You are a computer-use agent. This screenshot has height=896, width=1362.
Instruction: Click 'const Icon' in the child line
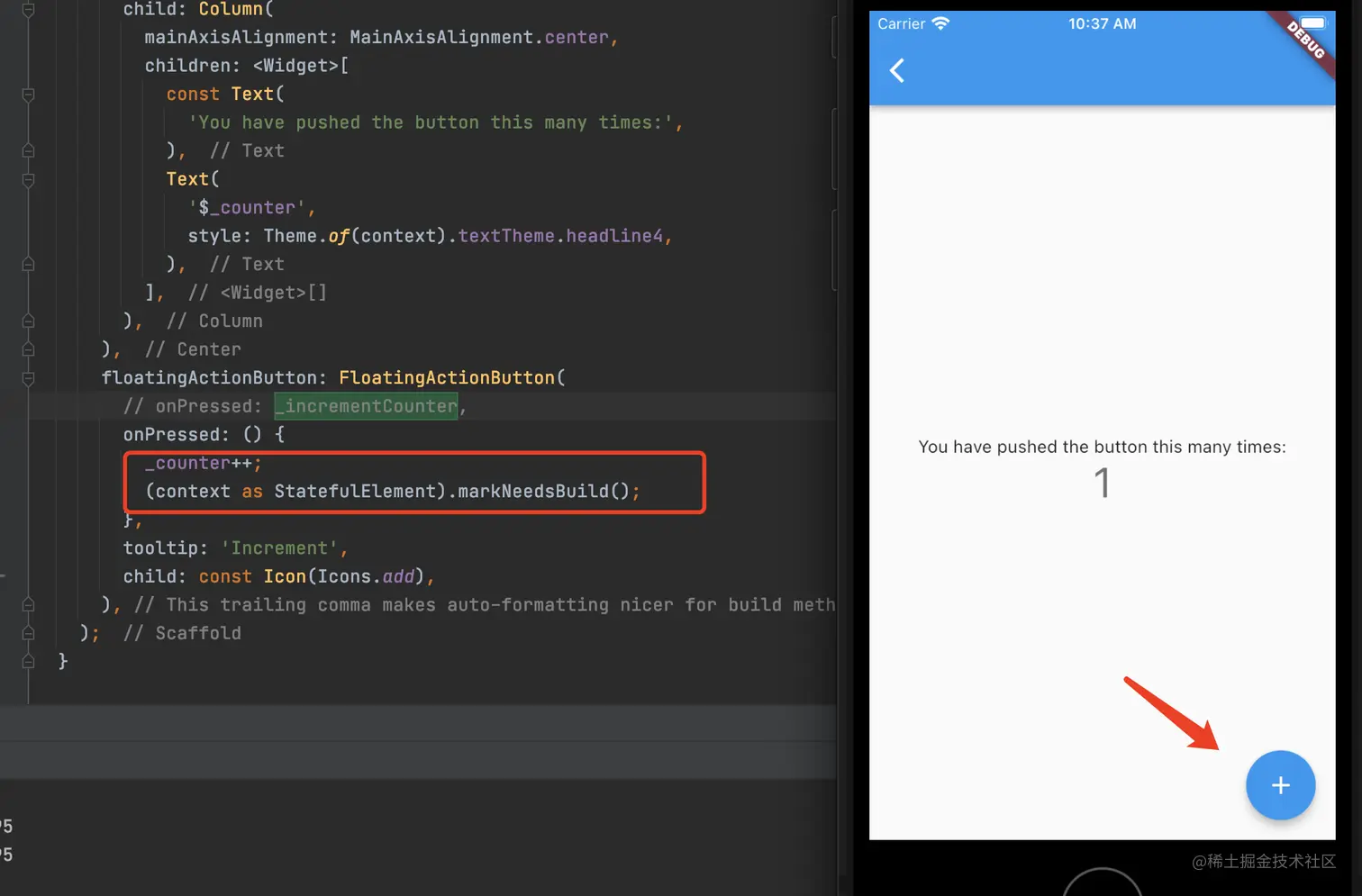[252, 576]
